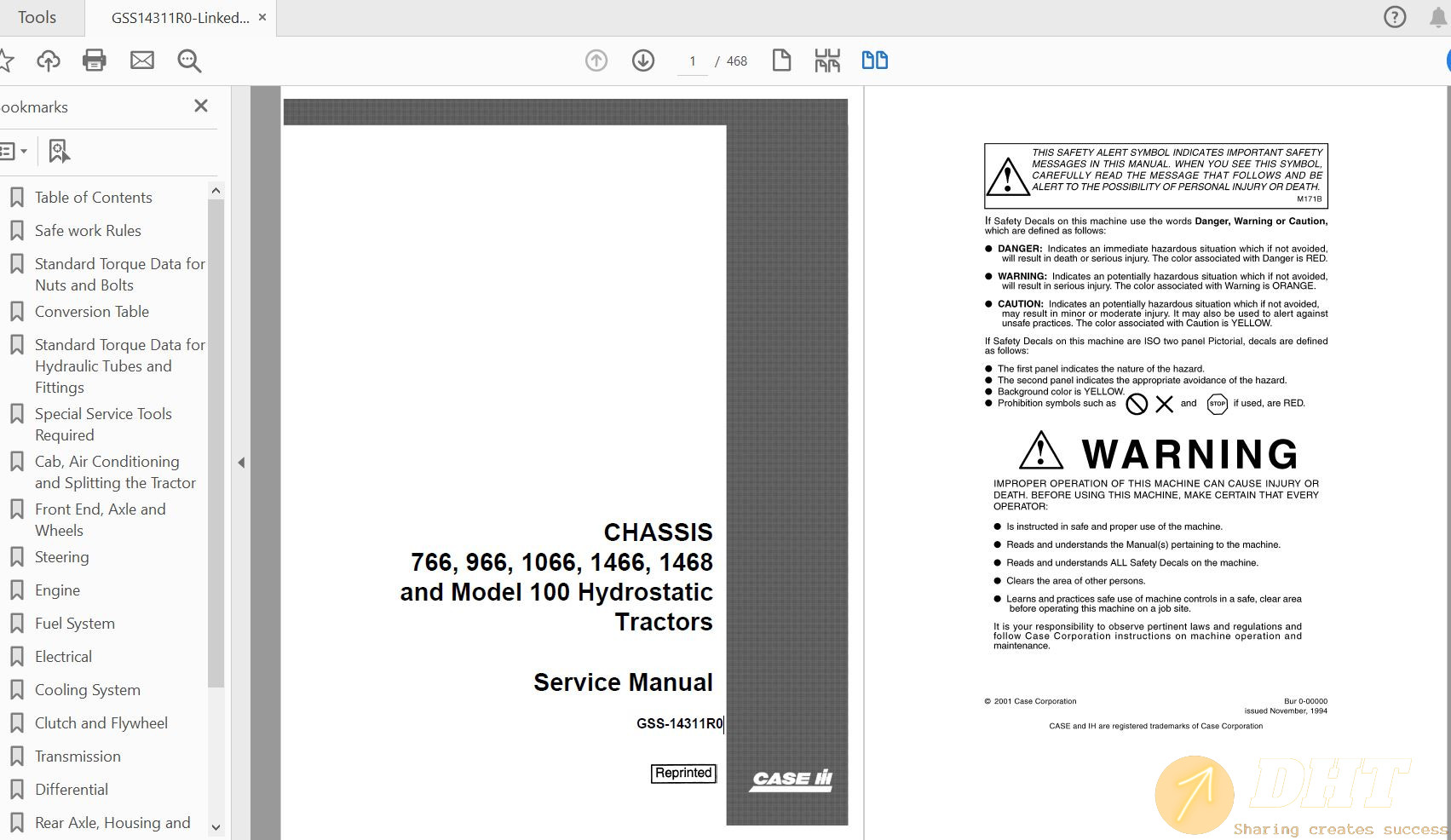Open the Help question mark icon
This screenshot has height=840, width=1451.
[1395, 17]
